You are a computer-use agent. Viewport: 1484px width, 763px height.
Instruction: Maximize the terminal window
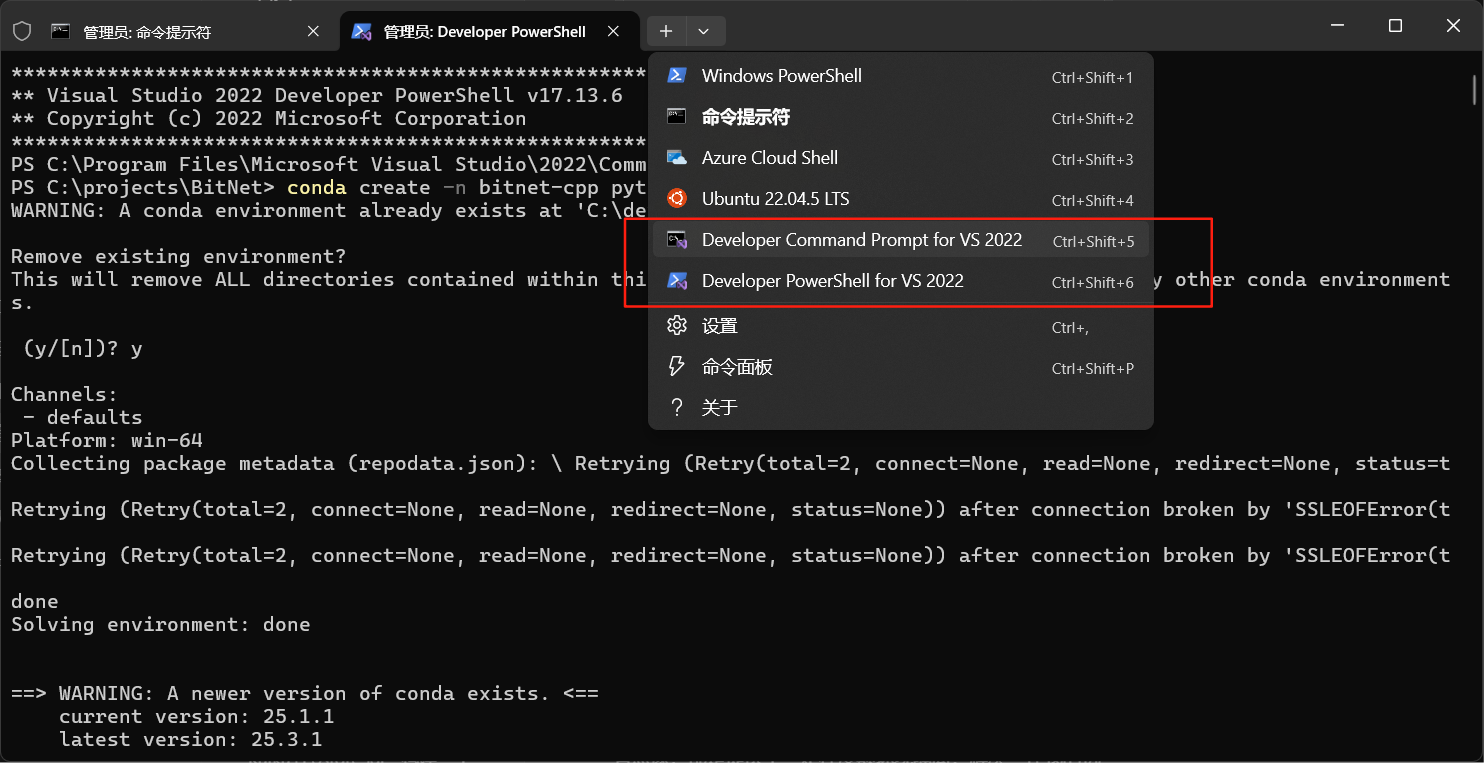pyautogui.click(x=1395, y=26)
